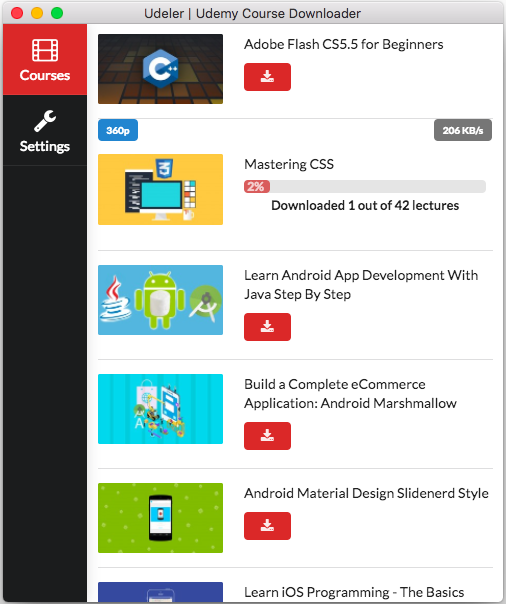Viewport: 506px width, 604px height.
Task: Click the Mastering CSS download progress bar
Action: click(x=365, y=186)
